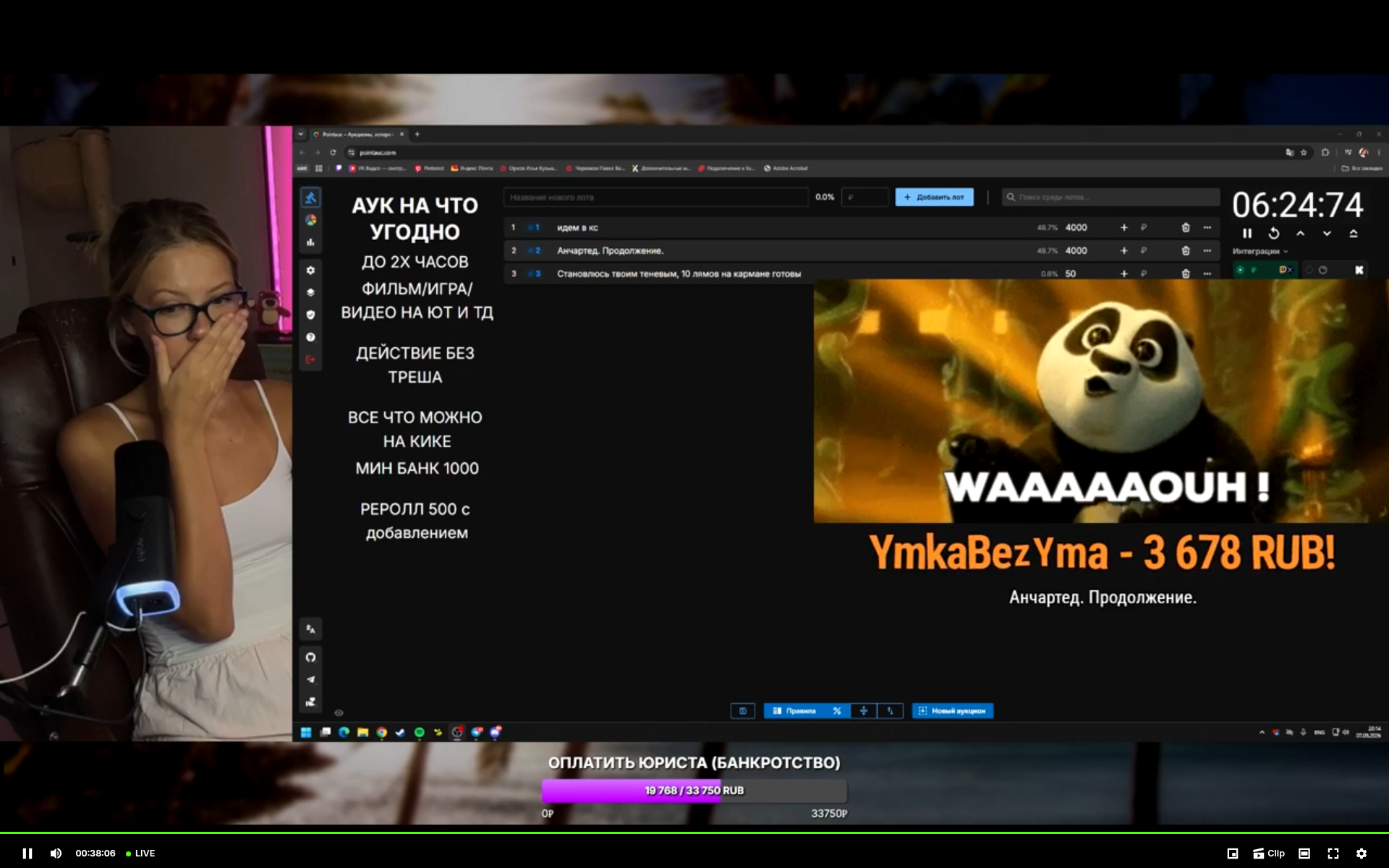Open picture-in-picture mode for the stream
The width and height of the screenshot is (1389, 868).
[1233, 854]
